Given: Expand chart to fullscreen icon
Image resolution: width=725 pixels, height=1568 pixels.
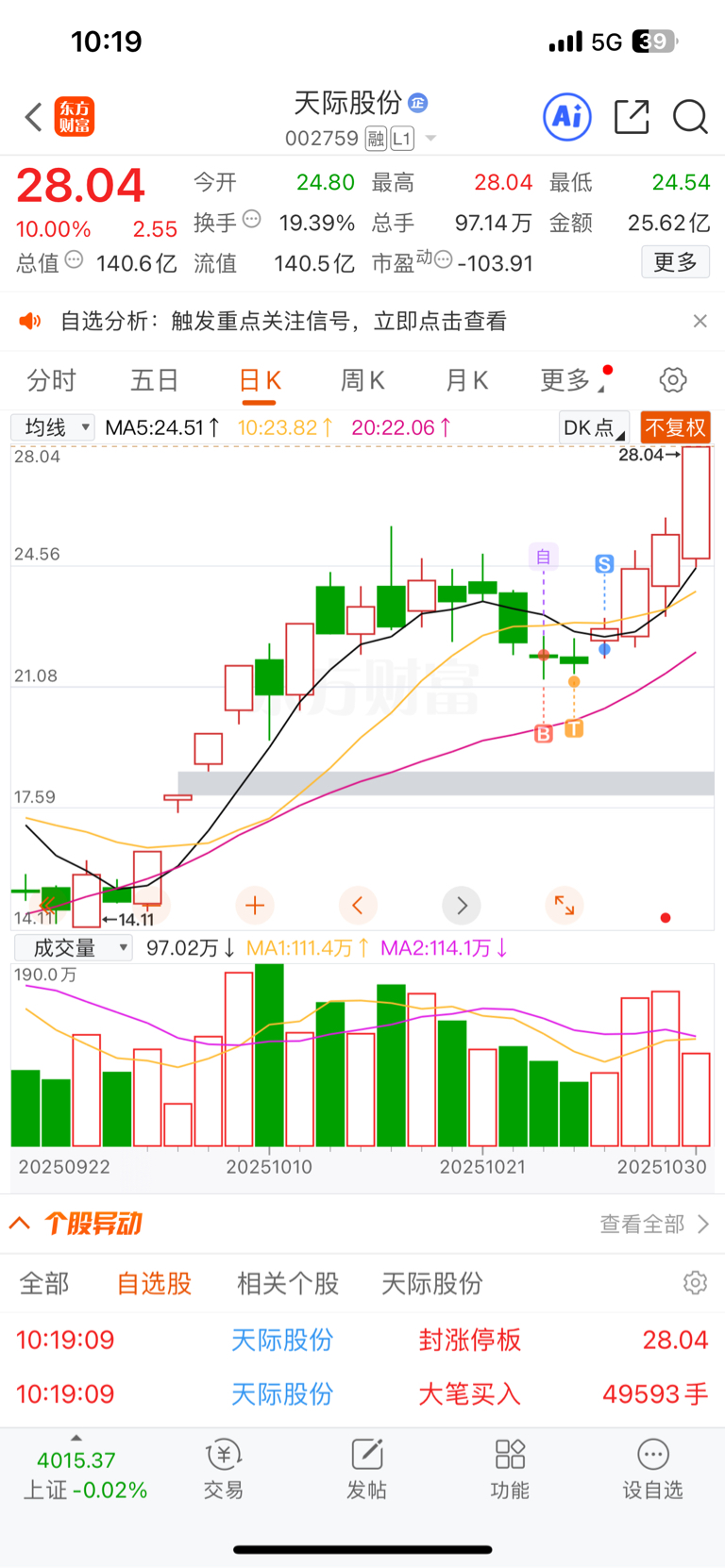Looking at the screenshot, I should (x=565, y=906).
